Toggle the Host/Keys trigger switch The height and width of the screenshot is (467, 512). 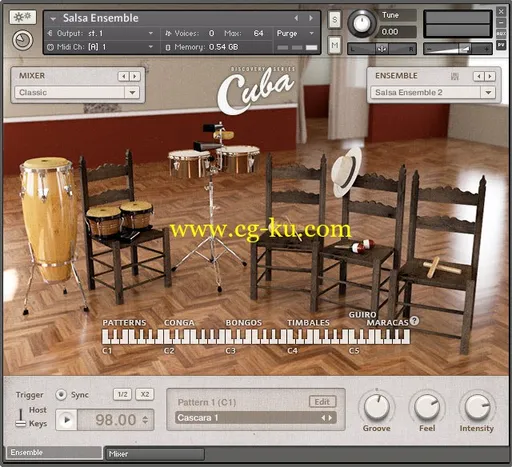(x=20, y=418)
